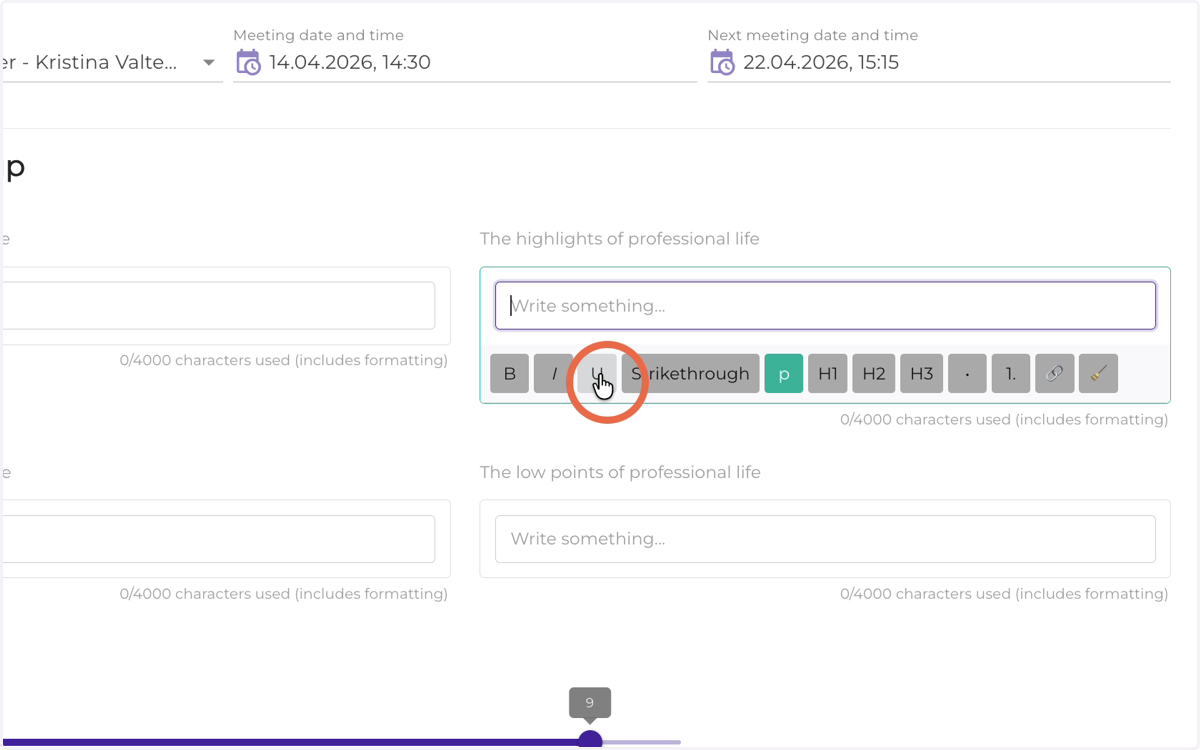This screenshot has width=1200, height=750.
Task: Edit the meeting date 14.04.2026, 14:30 field
Action: coord(465,62)
